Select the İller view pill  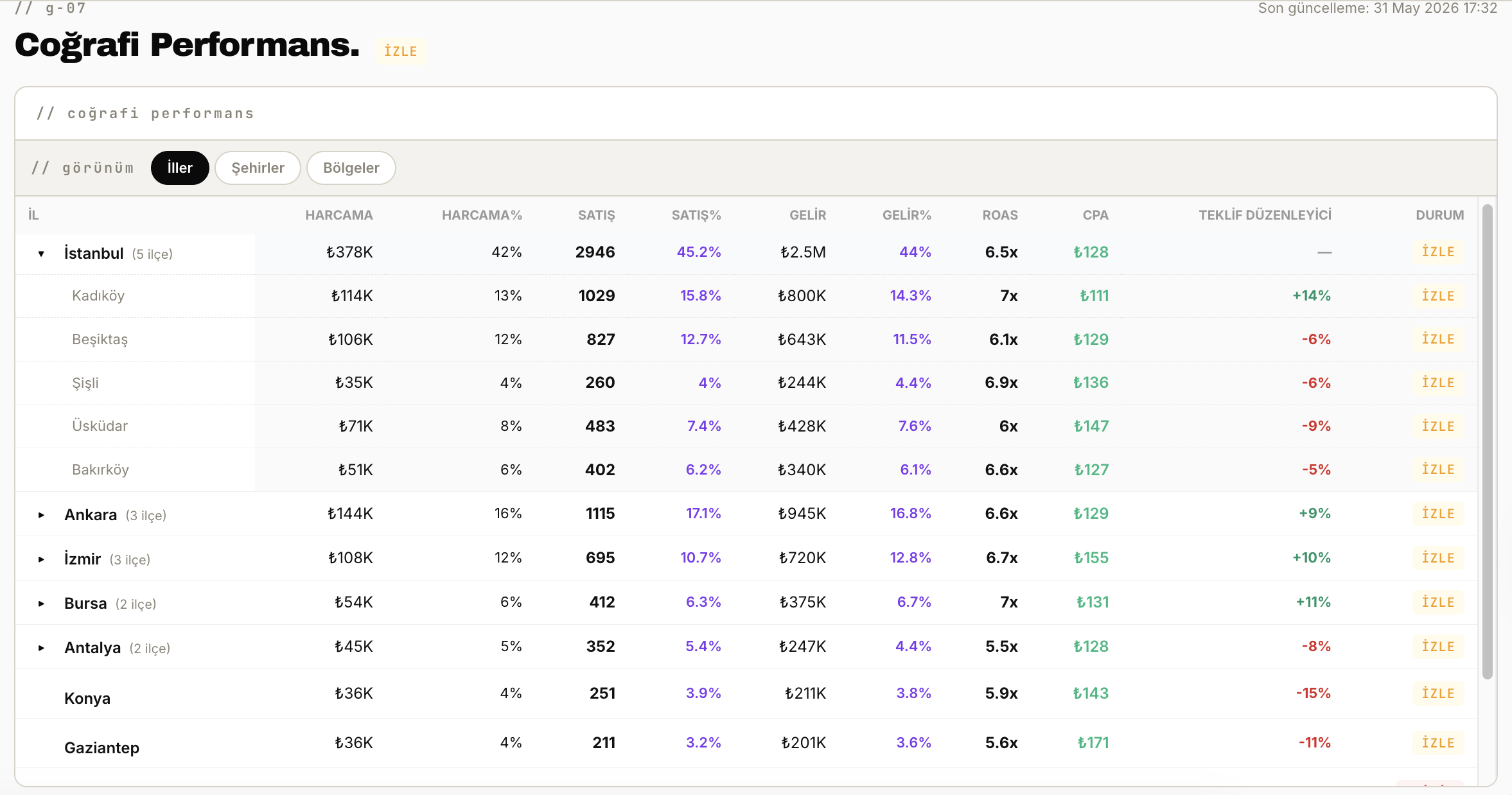pos(180,168)
